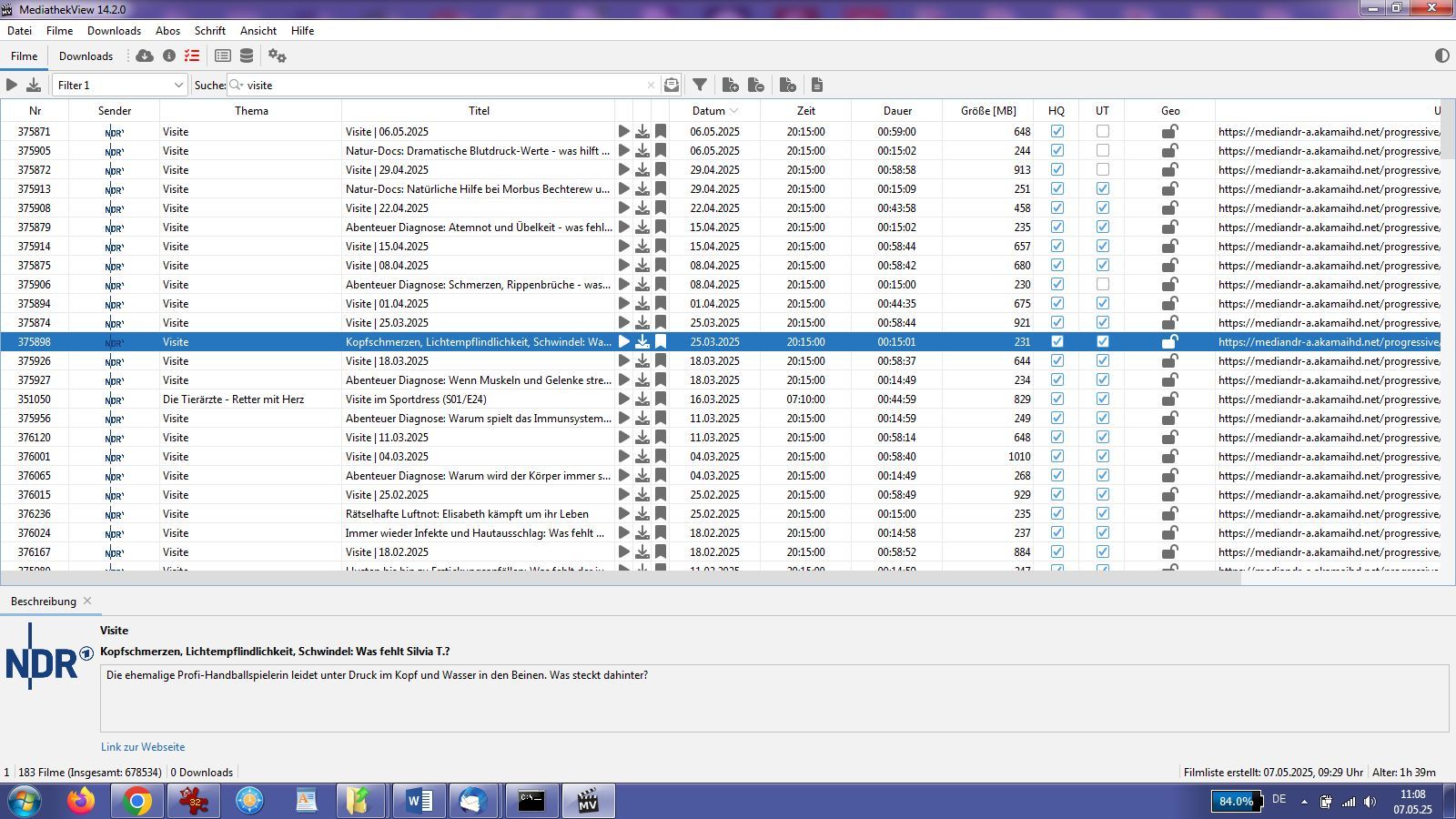Download the film 'Visite | 29.04.2025'
1456x819 pixels.
[x=642, y=169]
